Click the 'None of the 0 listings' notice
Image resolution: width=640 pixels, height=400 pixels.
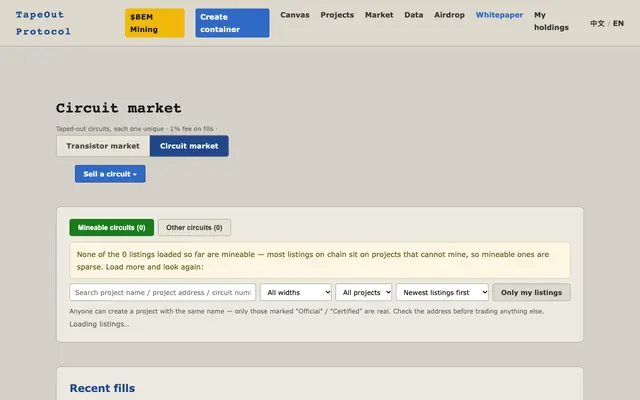pos(320,260)
